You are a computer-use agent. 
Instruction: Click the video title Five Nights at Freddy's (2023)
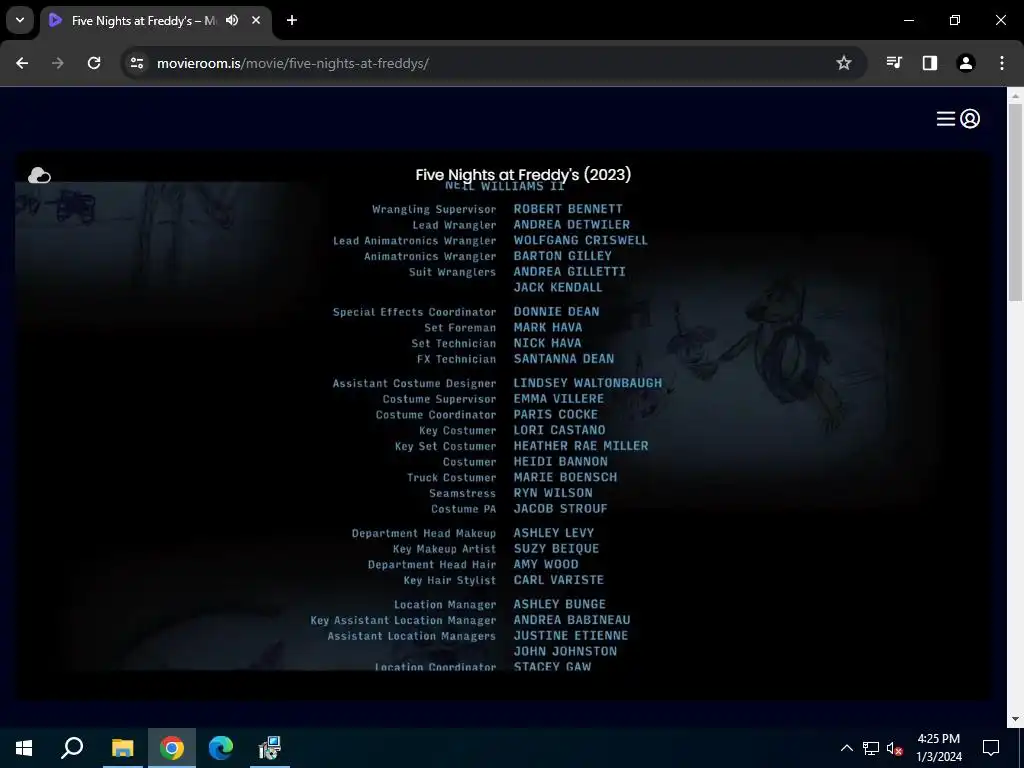tap(523, 174)
